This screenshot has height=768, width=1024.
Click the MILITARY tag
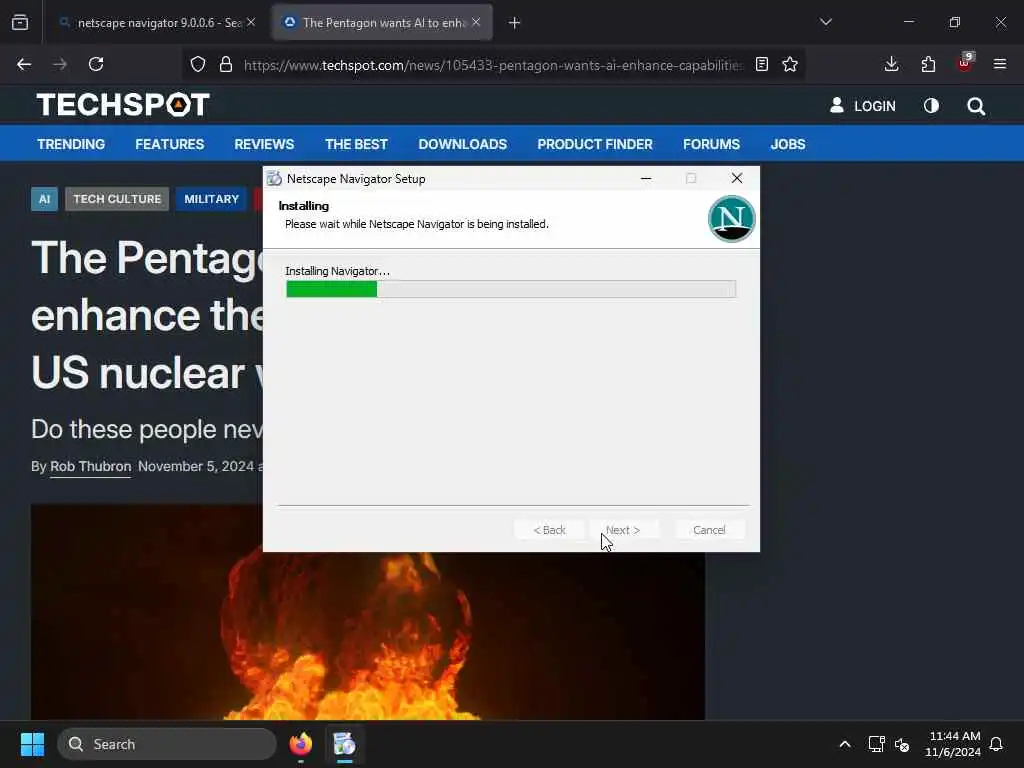click(212, 199)
